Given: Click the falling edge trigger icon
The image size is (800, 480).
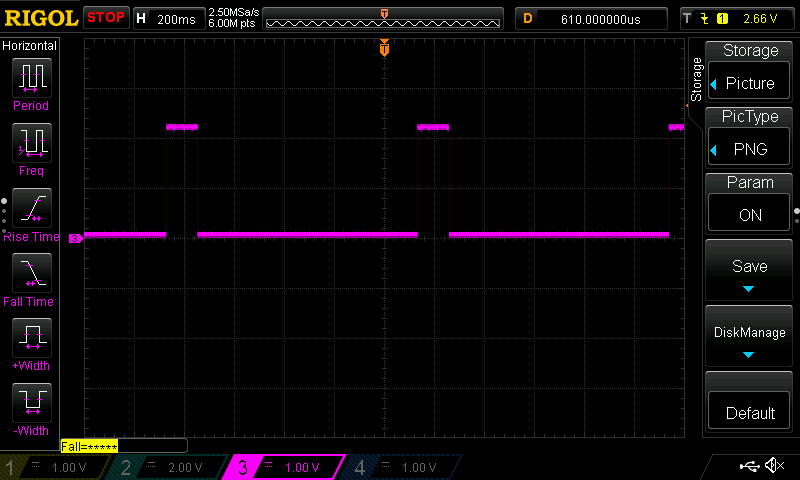Looking at the screenshot, I should click(x=705, y=19).
